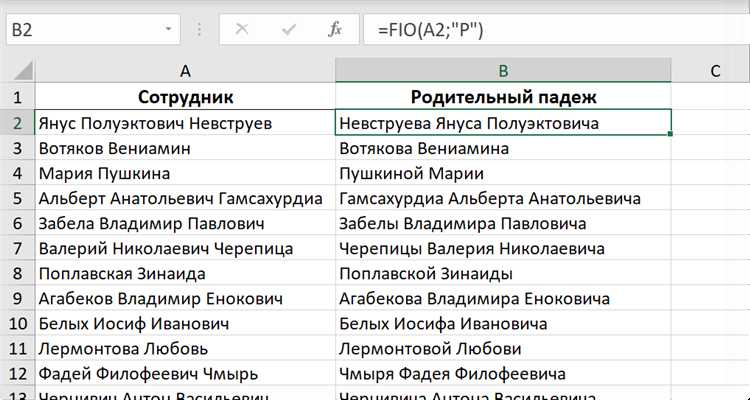Select header cell Родительный падеж

pyautogui.click(x=503, y=97)
